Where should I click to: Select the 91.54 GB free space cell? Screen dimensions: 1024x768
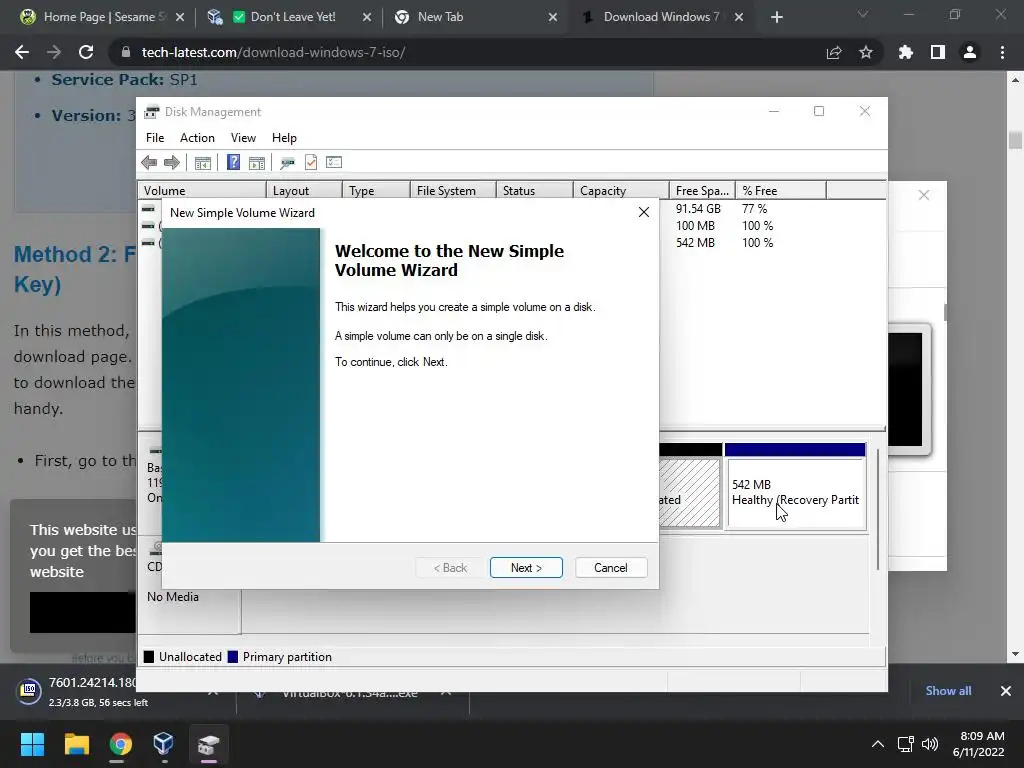click(x=698, y=209)
